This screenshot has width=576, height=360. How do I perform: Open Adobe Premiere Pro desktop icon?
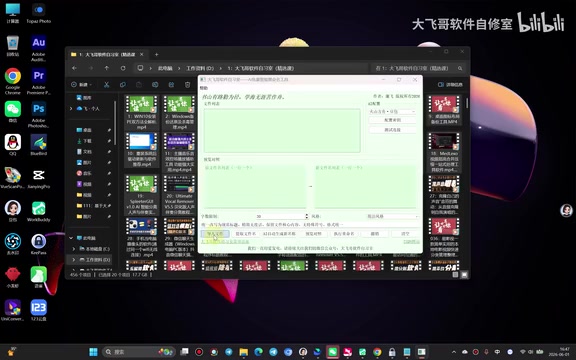click(x=39, y=82)
